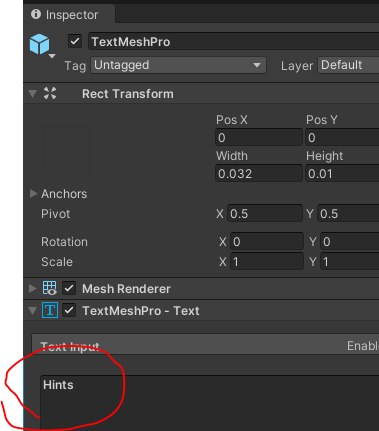Click the TextMeshPro - Text header label

[141, 311]
